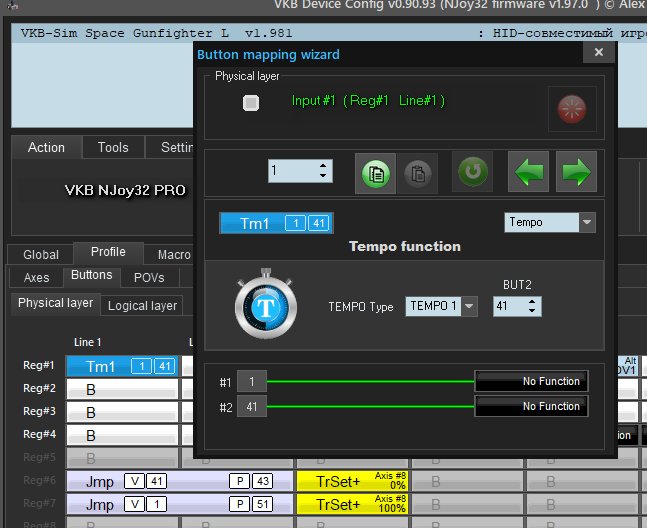Open the TEMPO Type dropdown
The width and height of the screenshot is (647, 528).
[469, 306]
